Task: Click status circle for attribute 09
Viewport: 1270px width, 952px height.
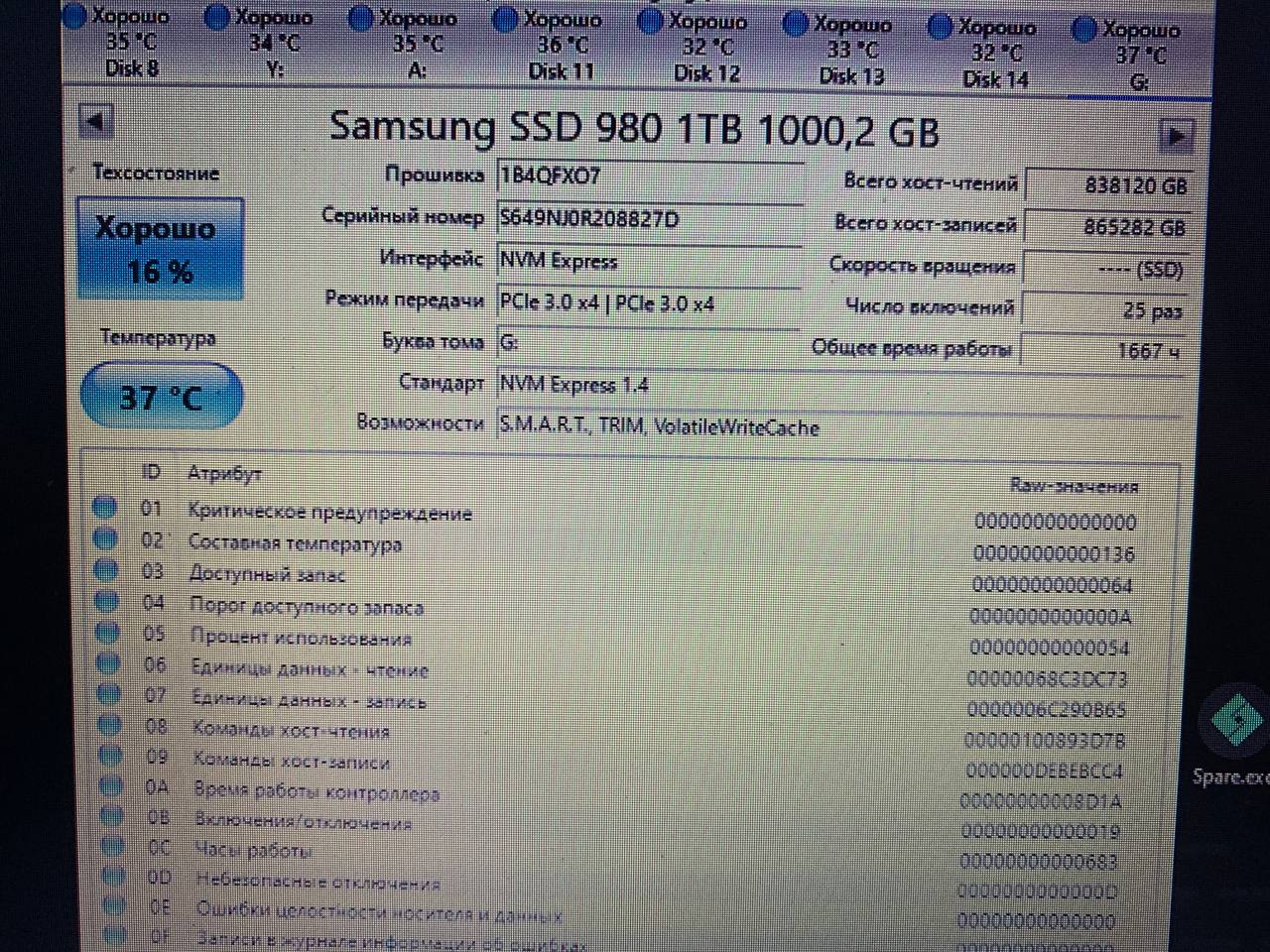Action: point(112,756)
